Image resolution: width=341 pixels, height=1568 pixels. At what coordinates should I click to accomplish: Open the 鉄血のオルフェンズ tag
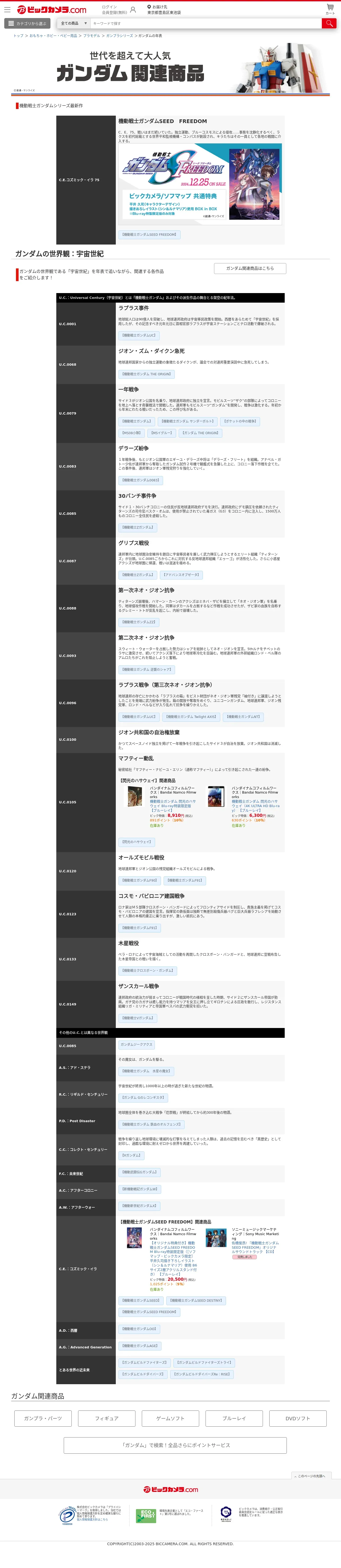151,1124
